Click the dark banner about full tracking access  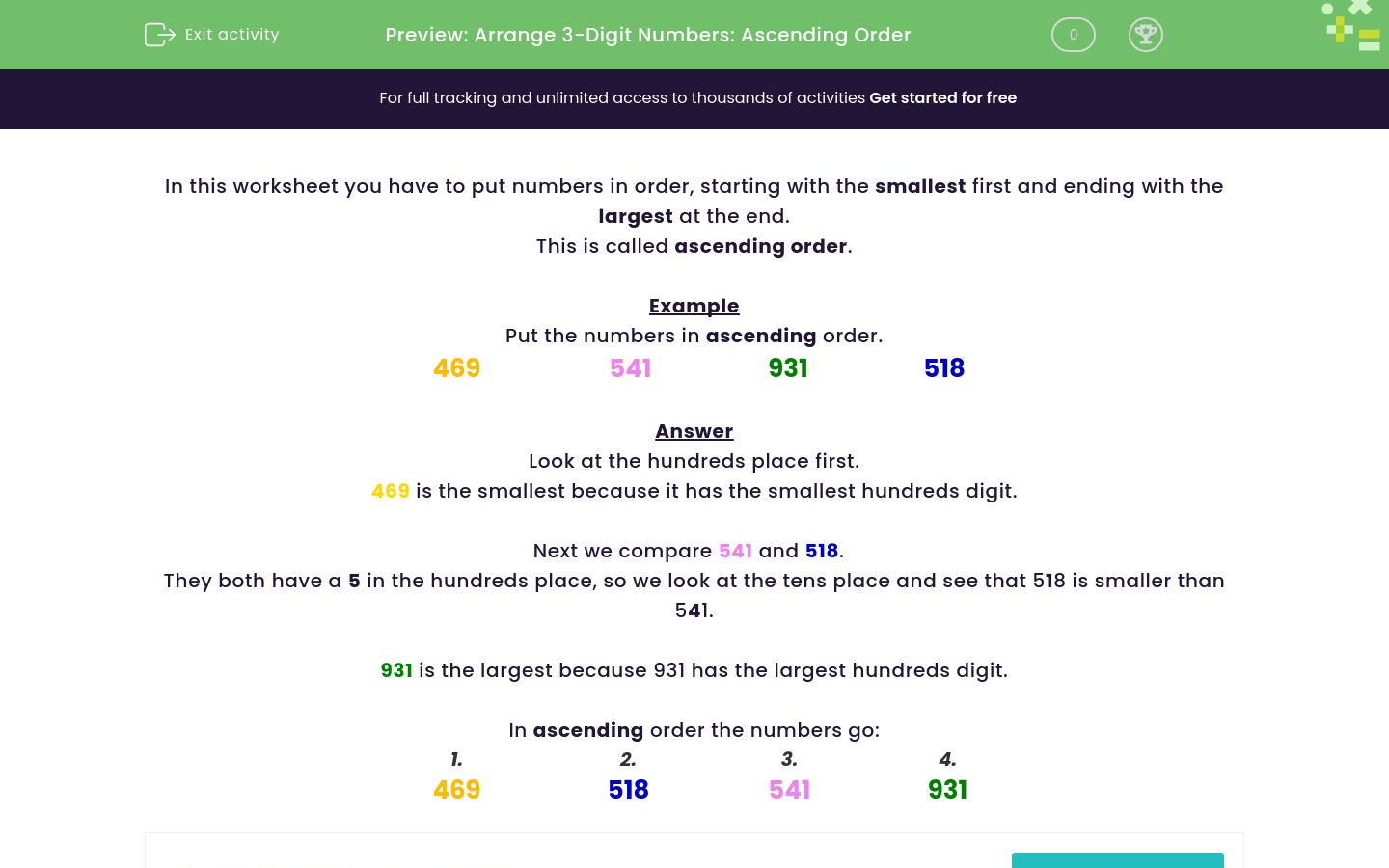click(x=694, y=98)
